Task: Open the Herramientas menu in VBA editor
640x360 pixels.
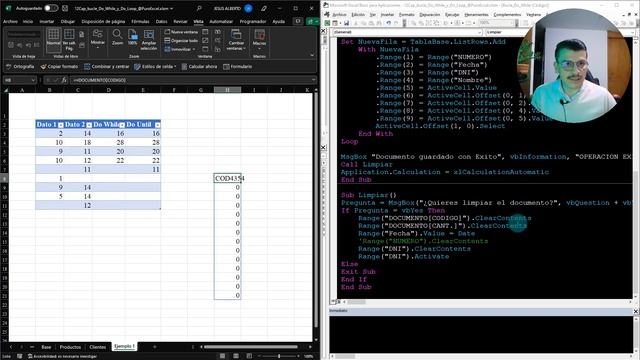Action: (x=476, y=15)
